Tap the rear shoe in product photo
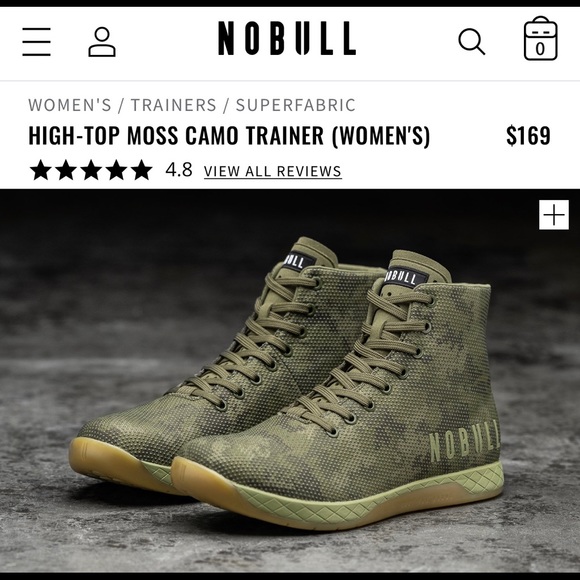Viewport: 580px width, 580px height. [207, 362]
